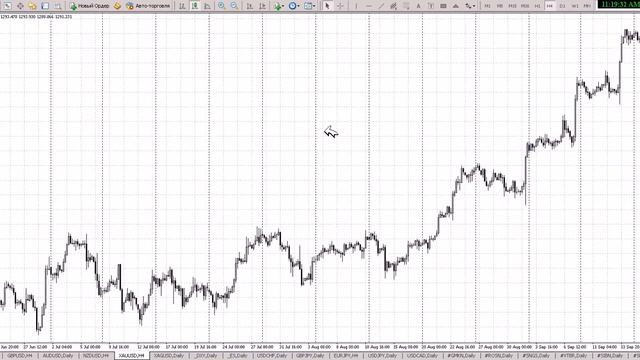Viewport: 640px width, 360px height.
Task: Open the _ES,Daily chart tab
Action: coord(237,356)
